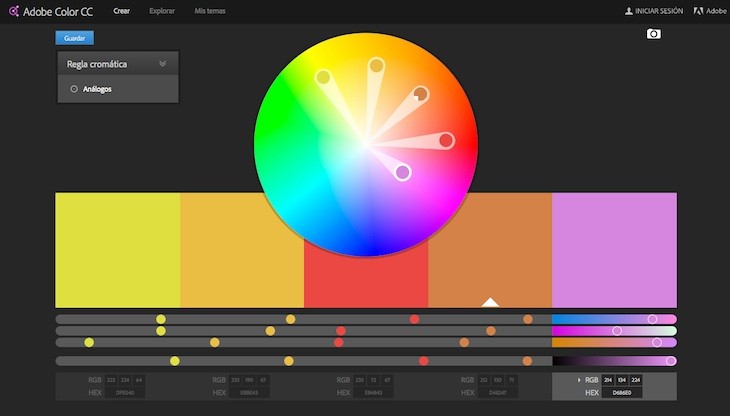This screenshot has height=416, width=730.
Task: Select the orange color swatch
Action: click(x=490, y=250)
